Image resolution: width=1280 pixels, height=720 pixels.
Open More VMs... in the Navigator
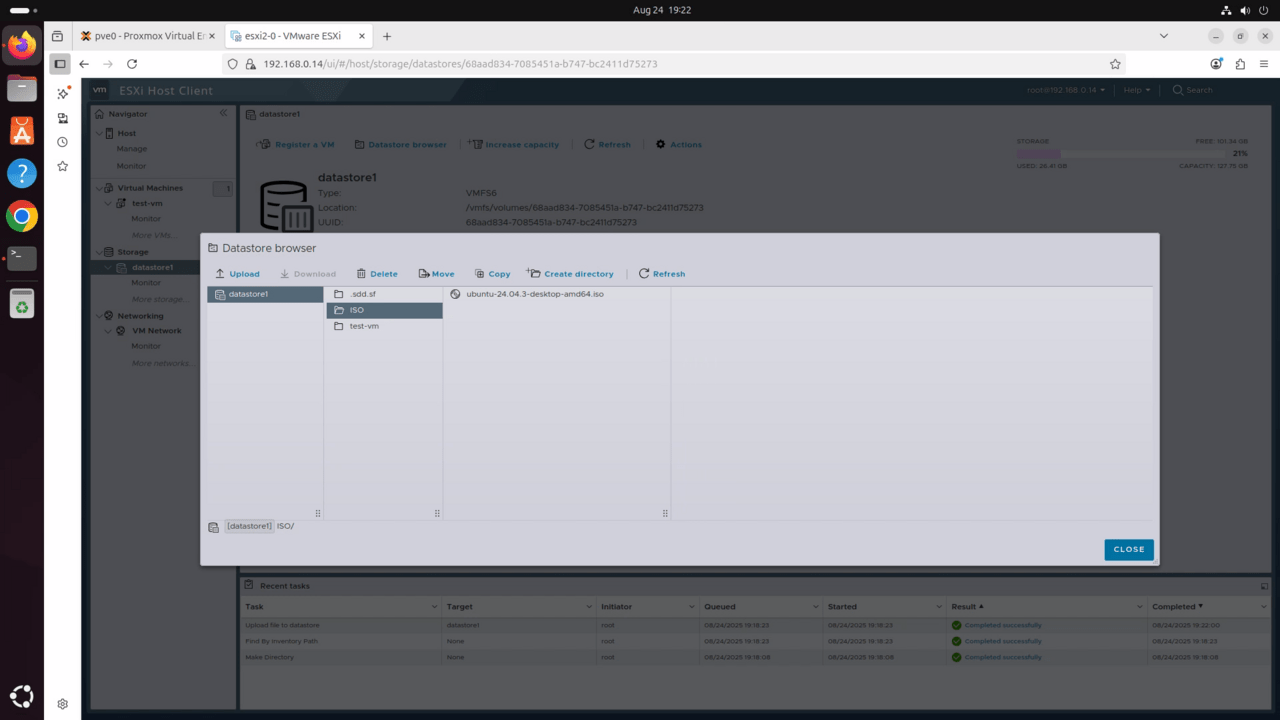(154, 235)
